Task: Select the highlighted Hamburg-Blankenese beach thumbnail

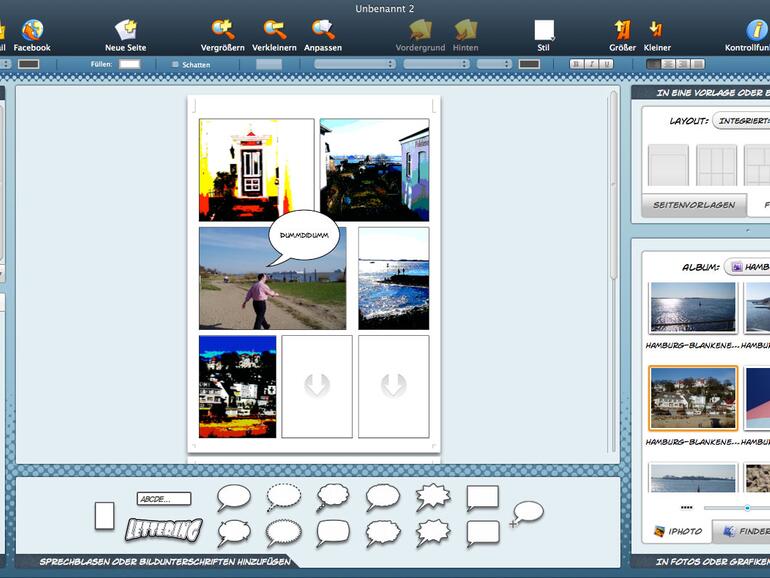Action: pyautogui.click(x=692, y=397)
